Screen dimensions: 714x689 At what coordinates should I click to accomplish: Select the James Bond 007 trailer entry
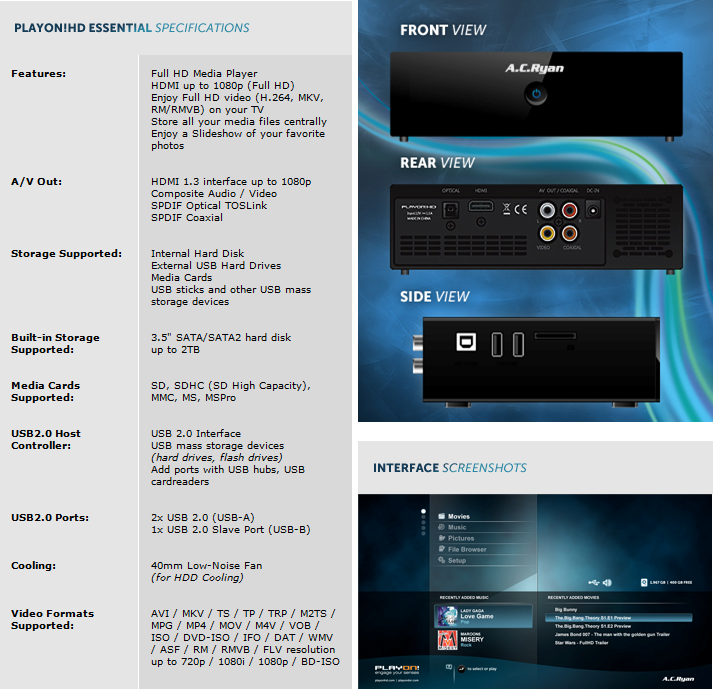612,634
